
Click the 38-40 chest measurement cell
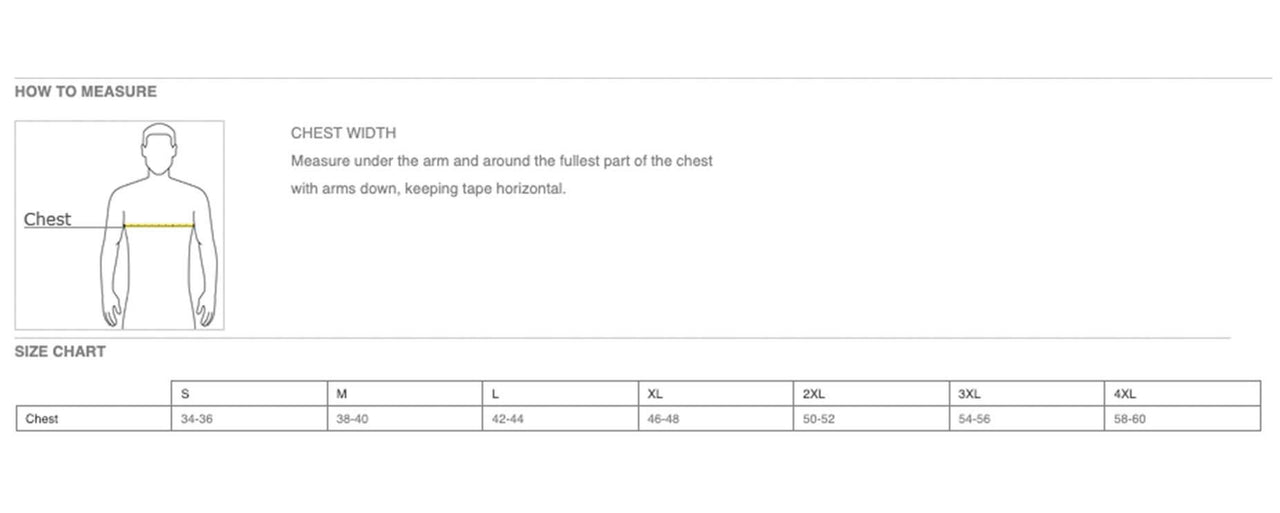pyautogui.click(x=353, y=419)
